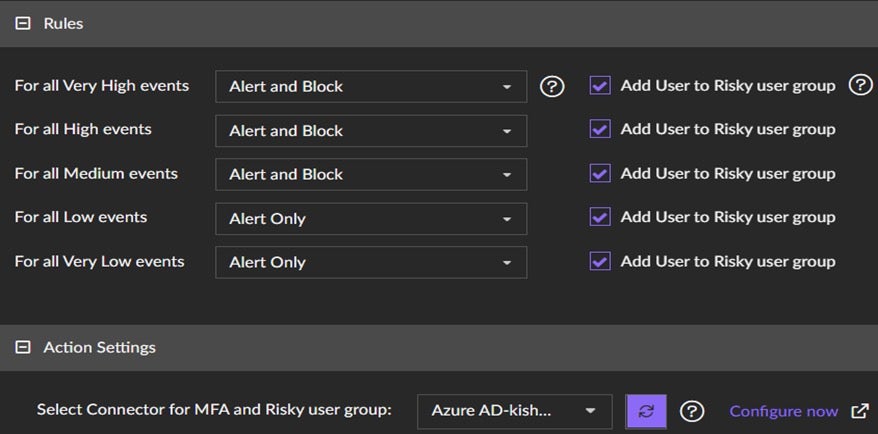Click help icon next to first Risky user group
This screenshot has width=878, height=434.
(860, 85)
